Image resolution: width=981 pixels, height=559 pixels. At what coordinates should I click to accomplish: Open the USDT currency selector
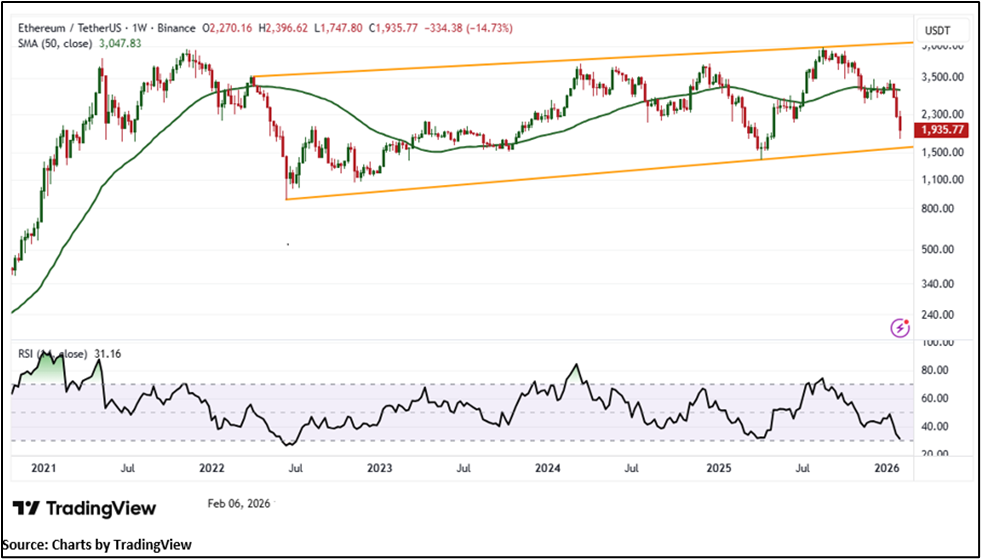(x=937, y=30)
